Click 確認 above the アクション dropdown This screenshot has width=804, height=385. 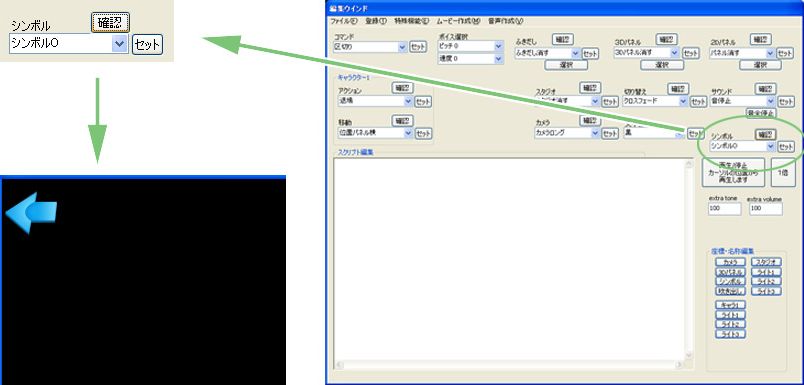[x=403, y=88]
